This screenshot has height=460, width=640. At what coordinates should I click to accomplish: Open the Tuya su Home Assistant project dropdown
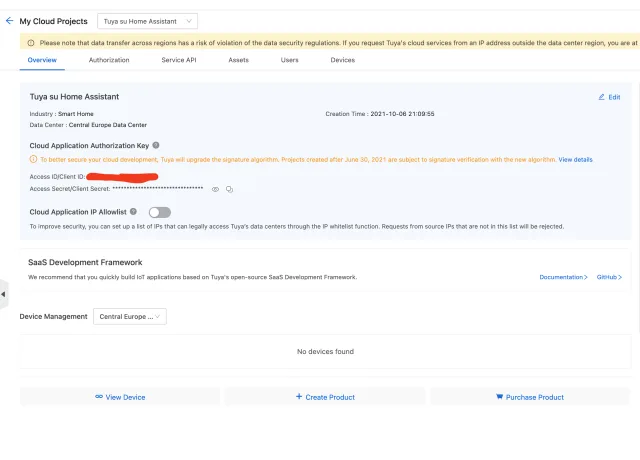tap(148, 21)
